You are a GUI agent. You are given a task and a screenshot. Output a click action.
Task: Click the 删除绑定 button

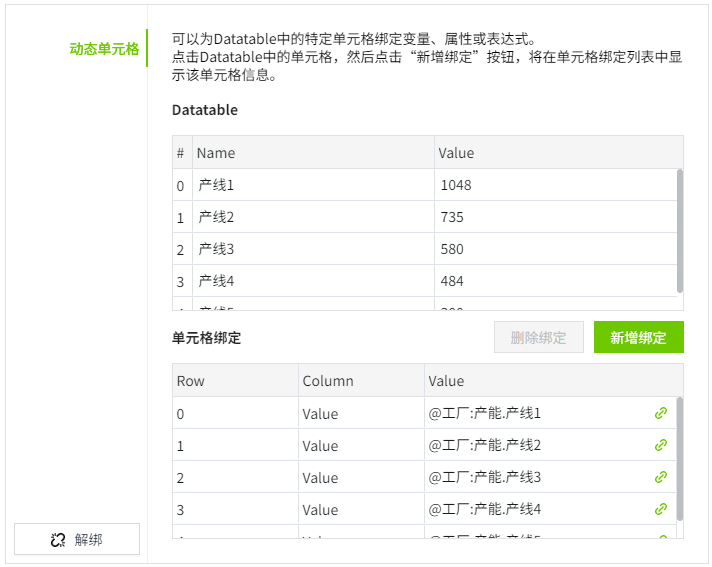coord(538,337)
